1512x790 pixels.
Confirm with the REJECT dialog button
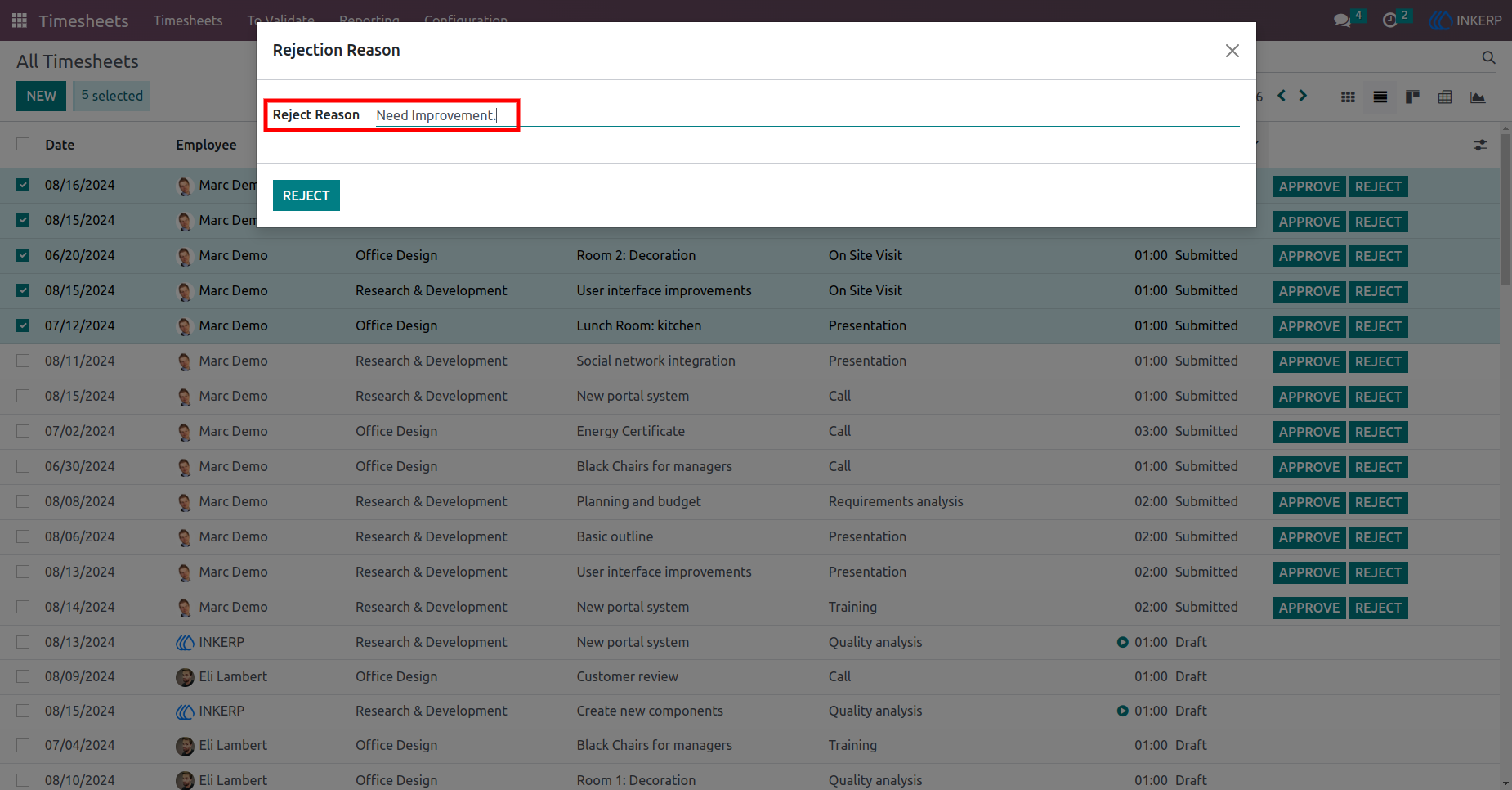tap(306, 195)
